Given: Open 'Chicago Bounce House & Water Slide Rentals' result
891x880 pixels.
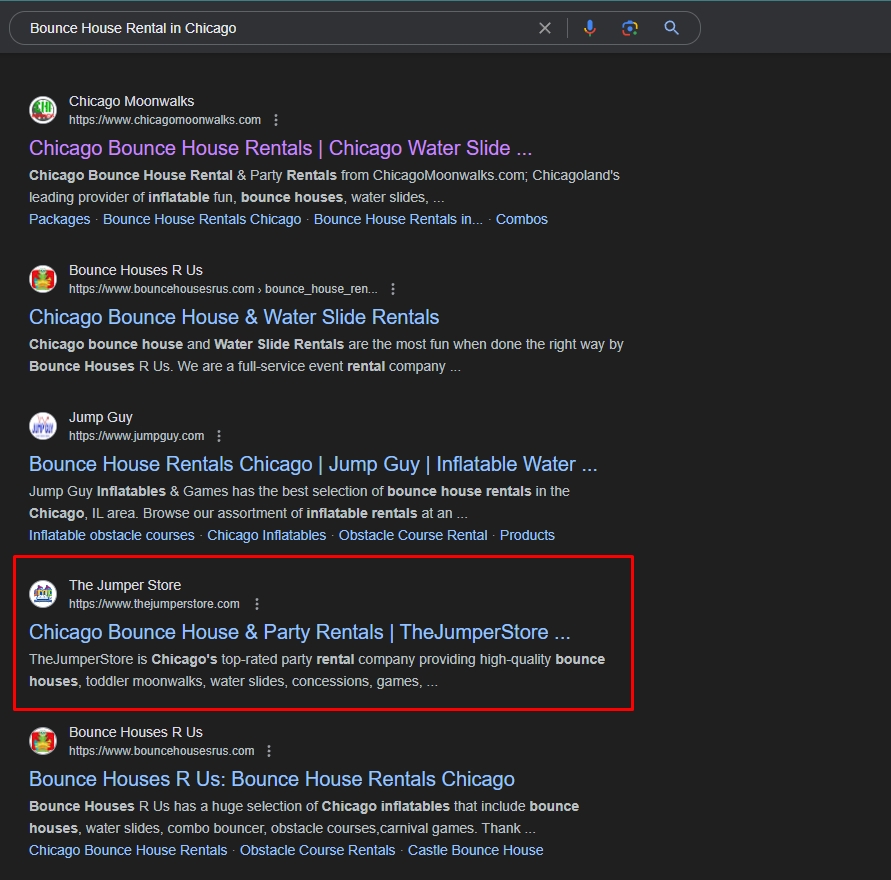Looking at the screenshot, I should tap(234, 317).
